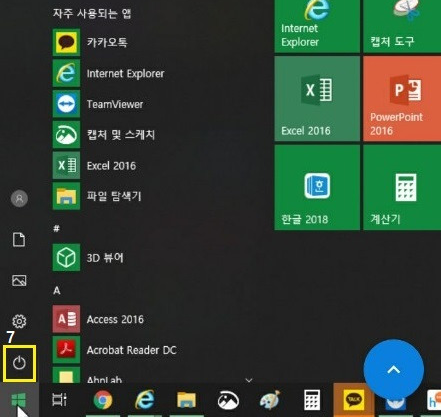The width and height of the screenshot is (441, 417).
Task: Open Chrome from the taskbar
Action: tap(103, 400)
